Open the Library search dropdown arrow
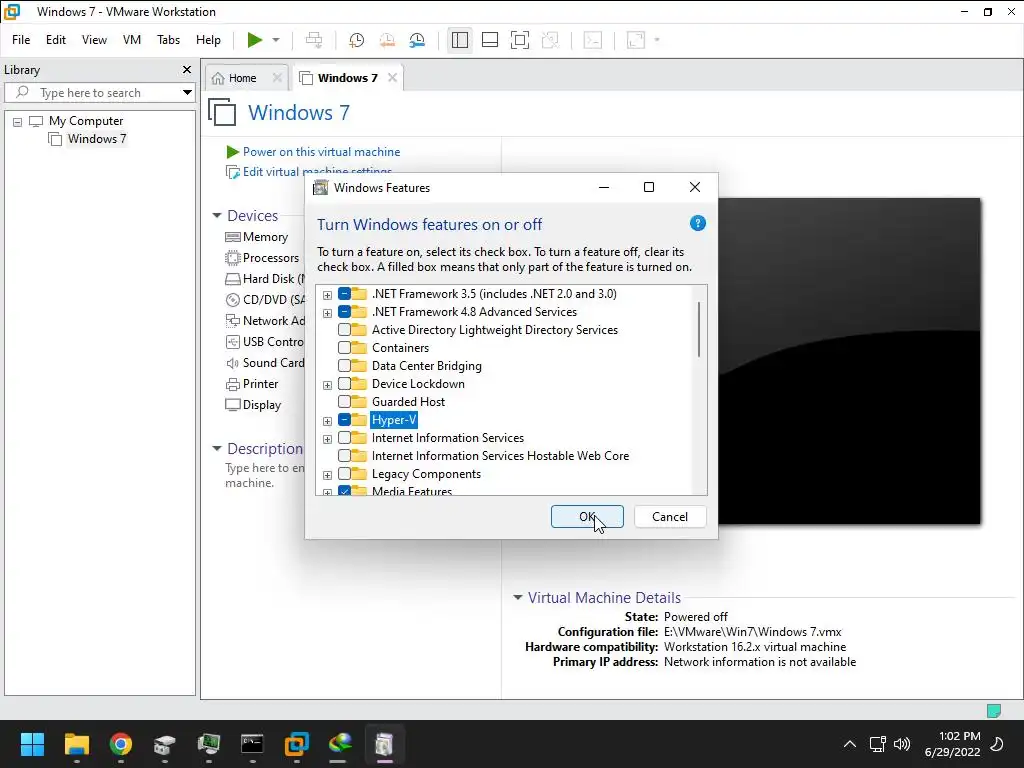 click(187, 93)
